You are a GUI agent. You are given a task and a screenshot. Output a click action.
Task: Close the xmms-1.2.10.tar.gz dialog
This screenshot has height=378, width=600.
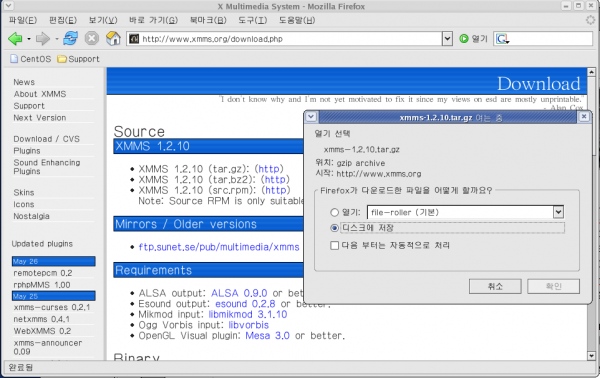click(x=584, y=117)
